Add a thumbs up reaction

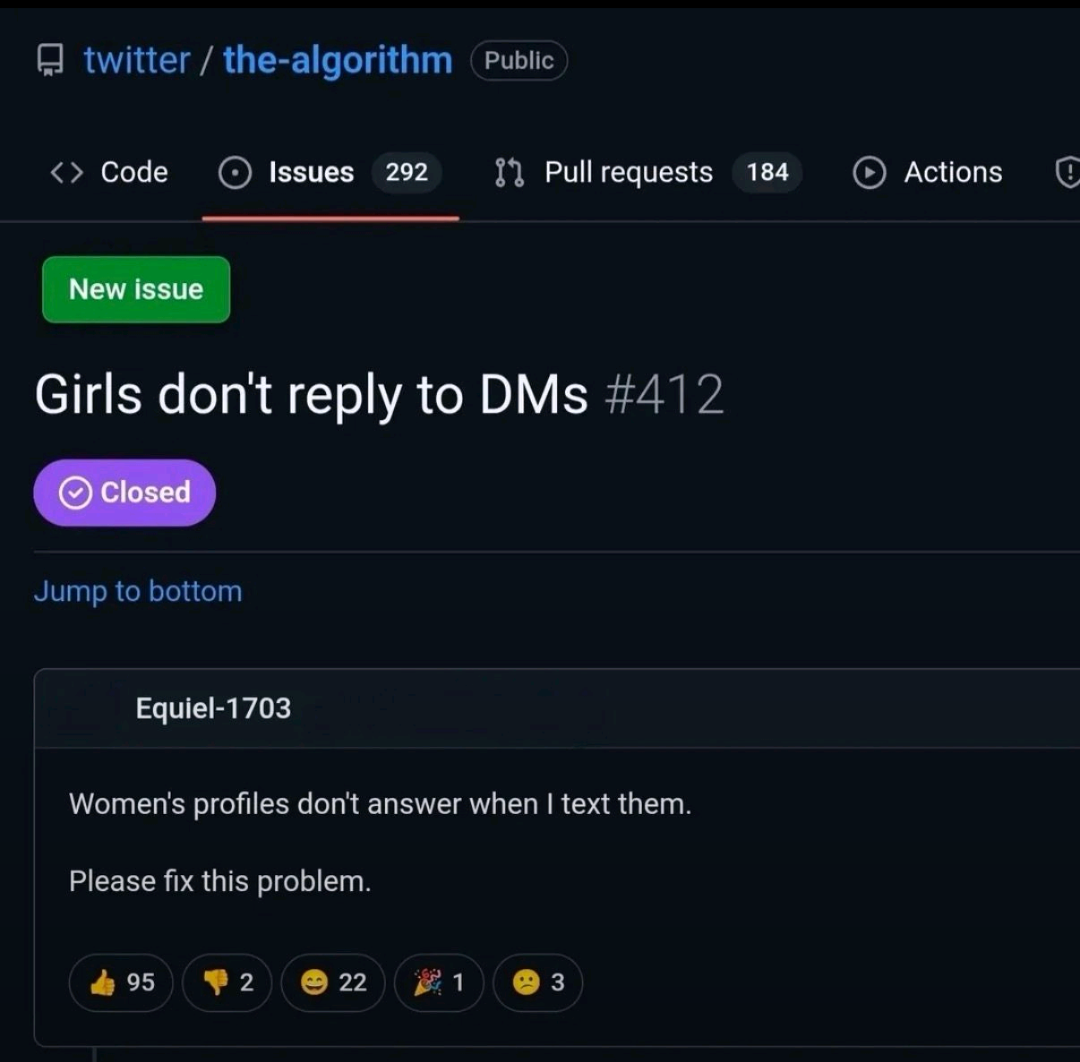[x=120, y=983]
